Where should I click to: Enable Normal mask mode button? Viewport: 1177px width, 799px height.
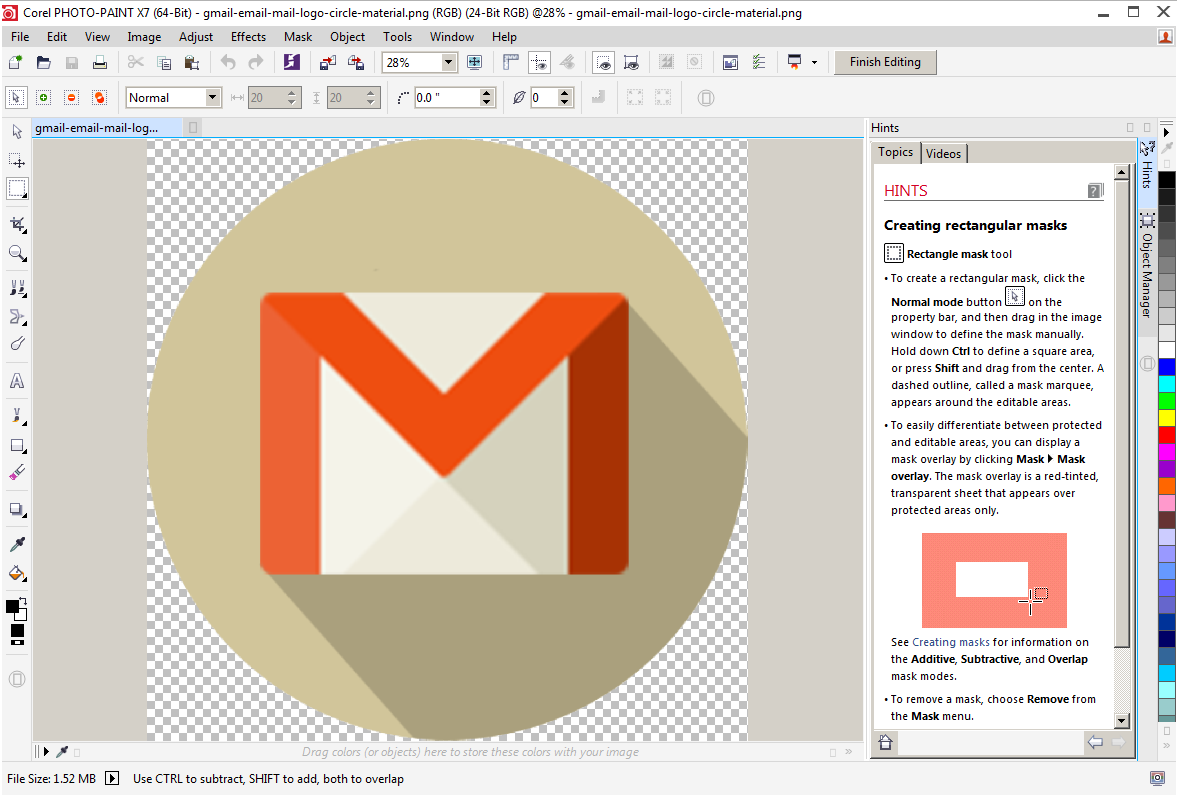click(x=16, y=98)
